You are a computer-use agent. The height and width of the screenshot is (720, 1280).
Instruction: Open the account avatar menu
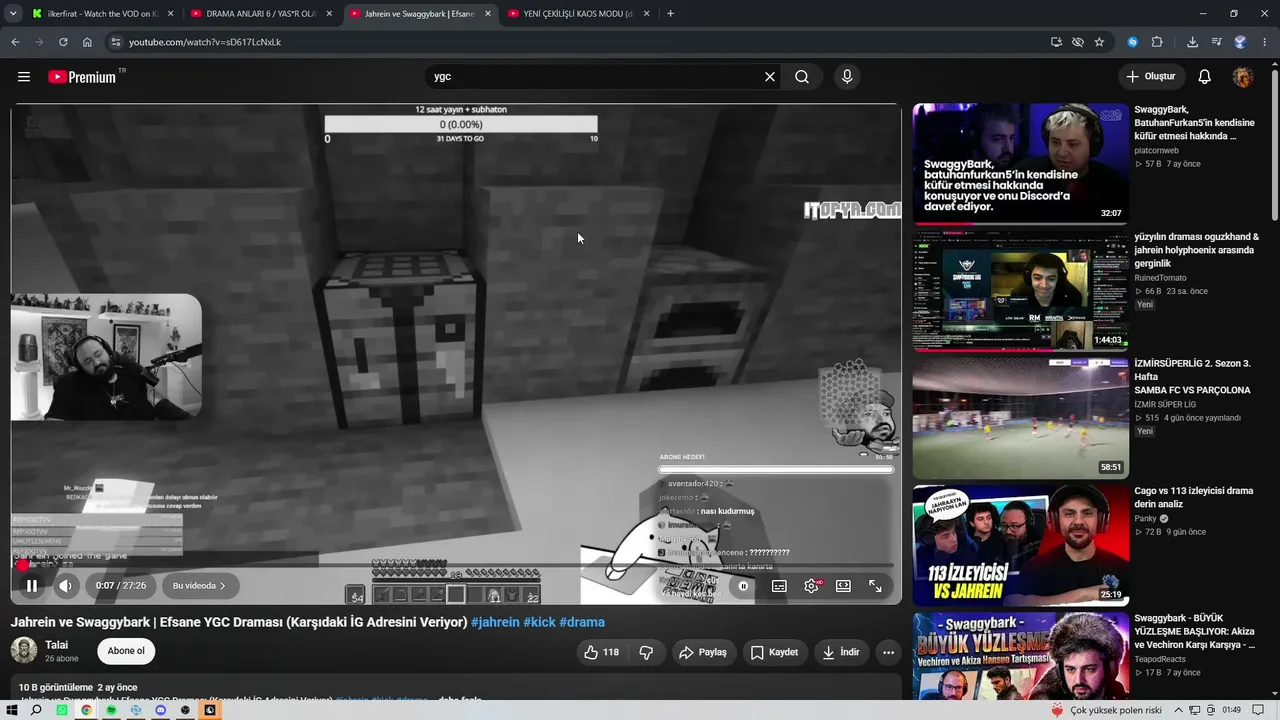tap(1243, 77)
